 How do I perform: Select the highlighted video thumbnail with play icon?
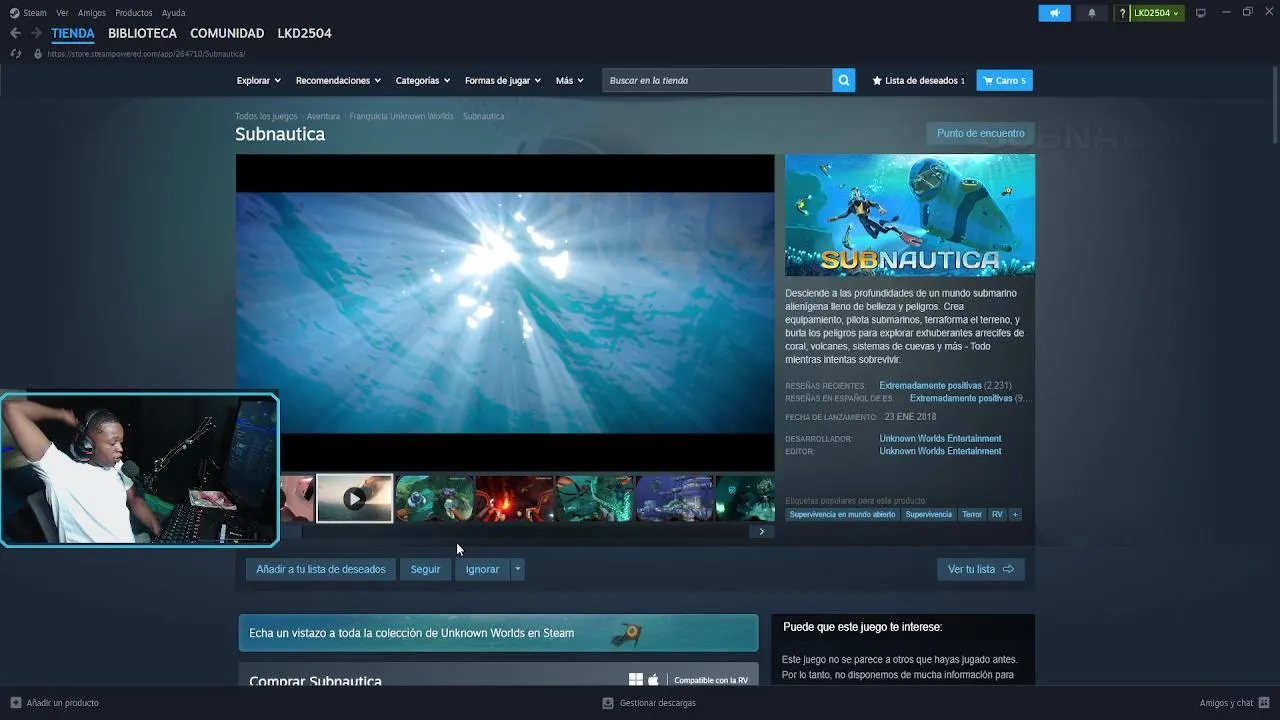355,498
